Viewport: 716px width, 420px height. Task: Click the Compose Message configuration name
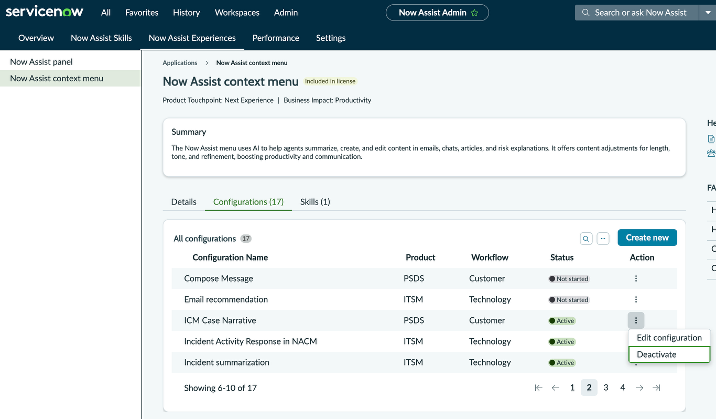(218, 278)
